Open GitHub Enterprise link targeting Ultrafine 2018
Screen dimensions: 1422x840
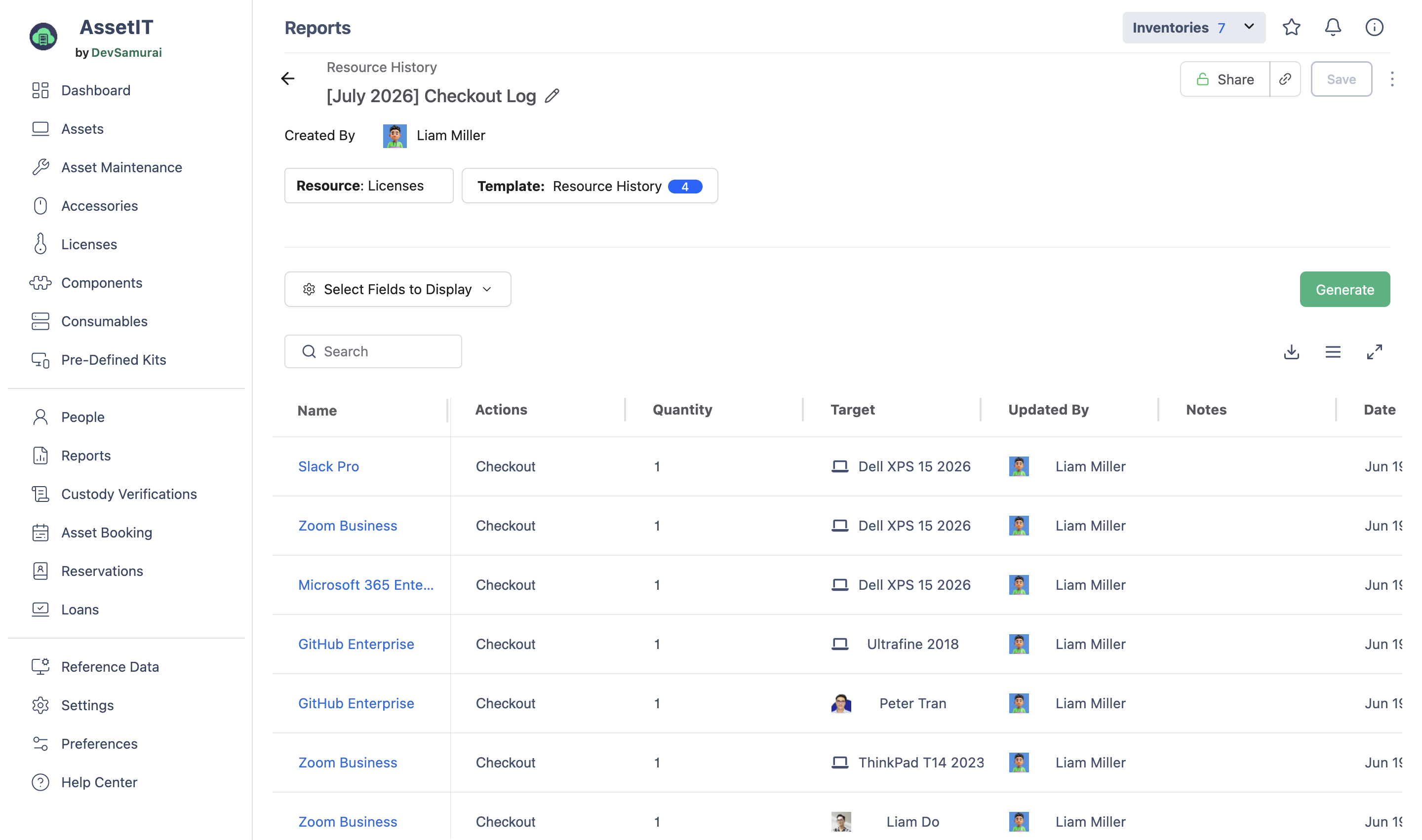[355, 644]
